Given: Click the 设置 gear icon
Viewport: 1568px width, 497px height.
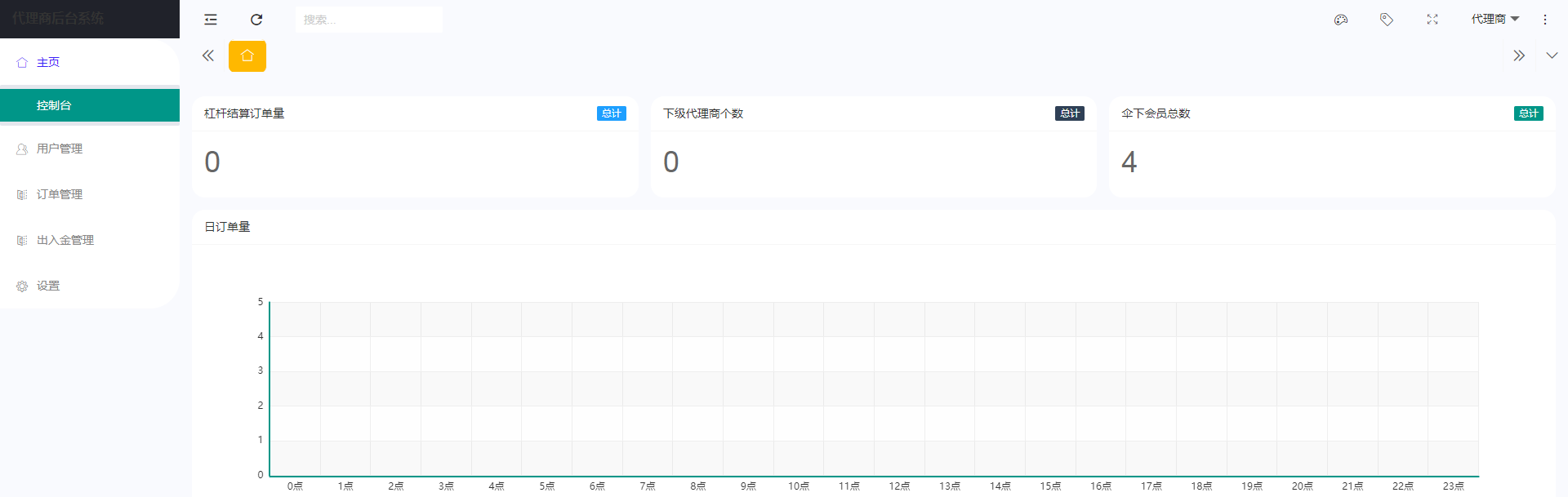Looking at the screenshot, I should point(22,286).
